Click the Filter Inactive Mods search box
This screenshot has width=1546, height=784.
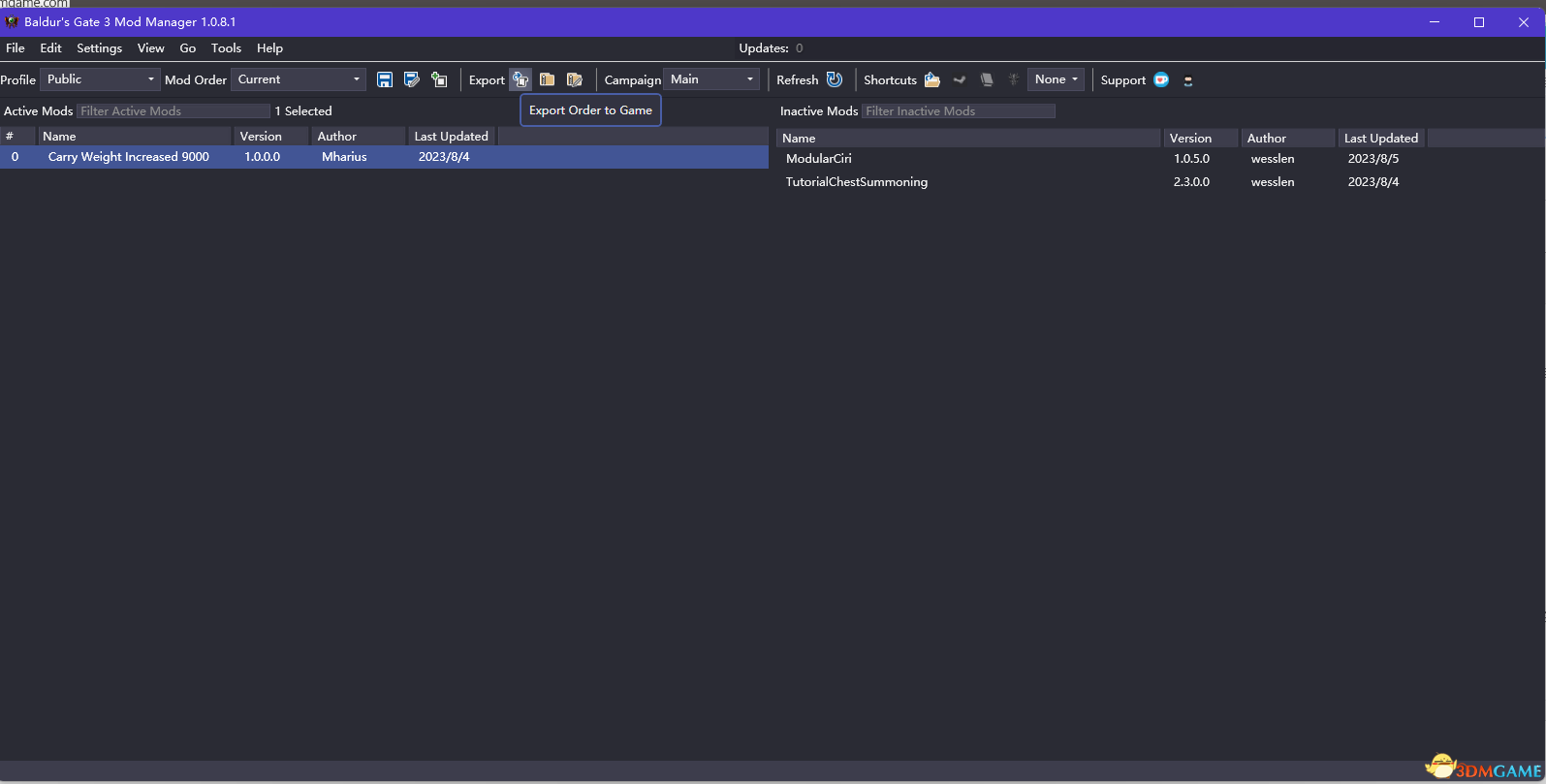point(958,111)
